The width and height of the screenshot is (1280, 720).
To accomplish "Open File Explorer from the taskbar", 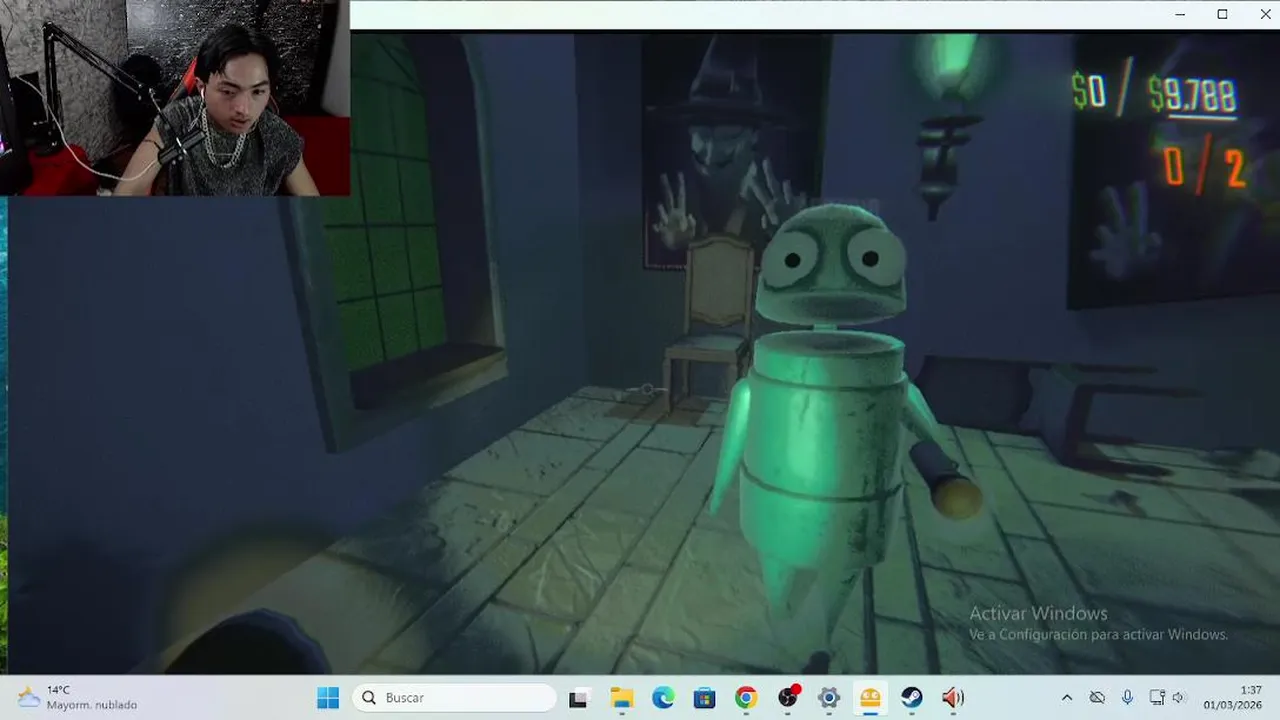I will (621, 698).
